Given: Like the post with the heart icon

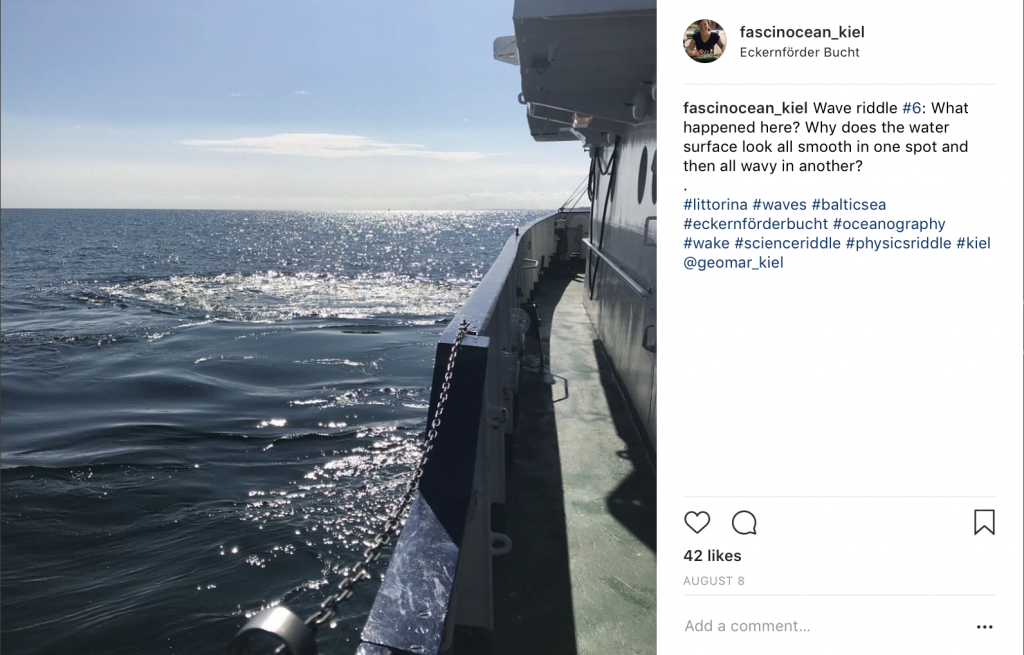Looking at the screenshot, I should pos(697,522).
